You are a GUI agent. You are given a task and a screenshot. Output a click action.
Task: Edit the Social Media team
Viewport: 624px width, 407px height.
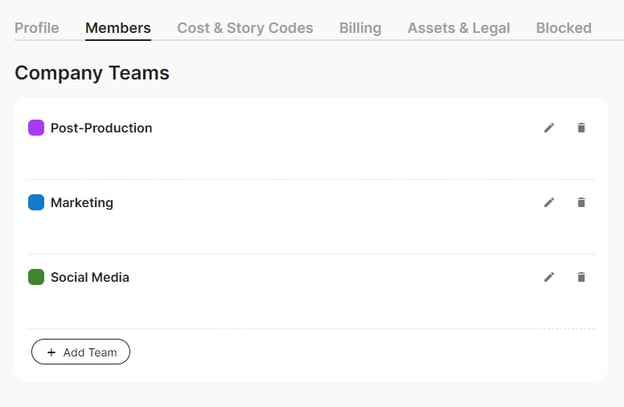coord(549,277)
